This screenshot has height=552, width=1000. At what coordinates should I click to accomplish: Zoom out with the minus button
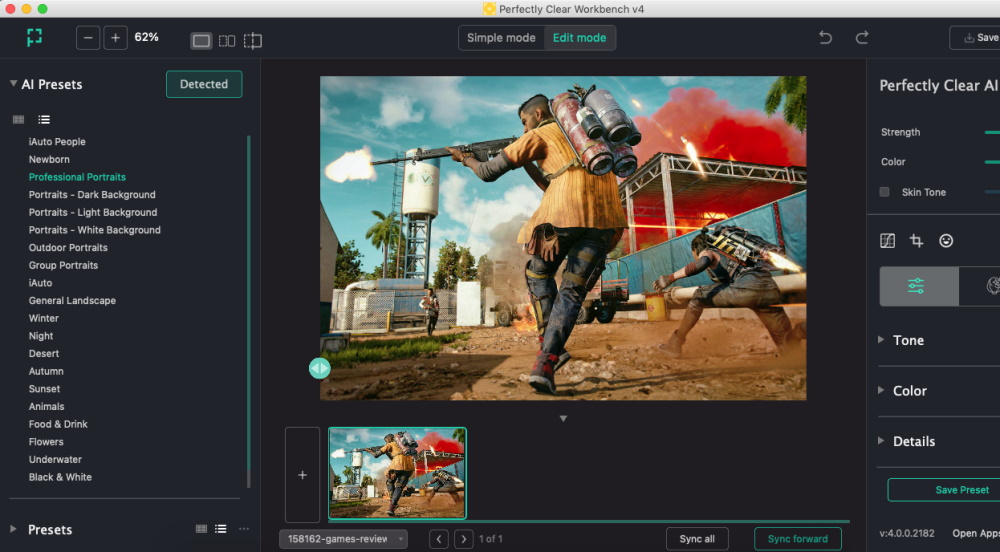[x=88, y=38]
